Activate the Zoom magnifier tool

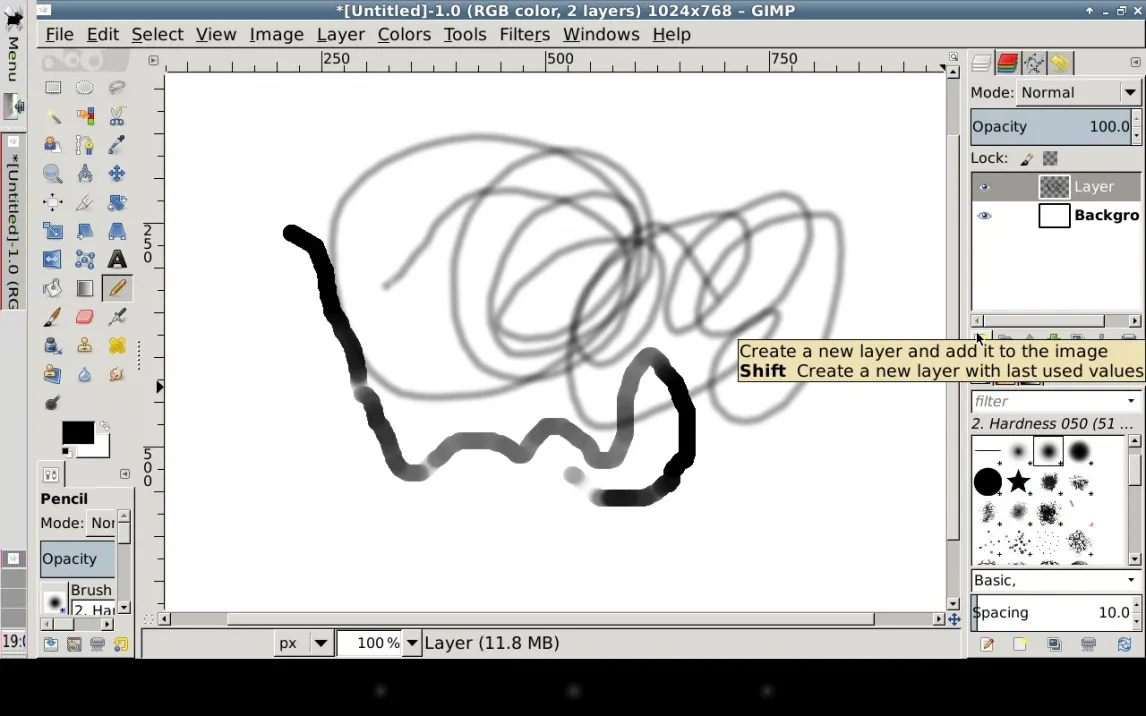(53, 174)
